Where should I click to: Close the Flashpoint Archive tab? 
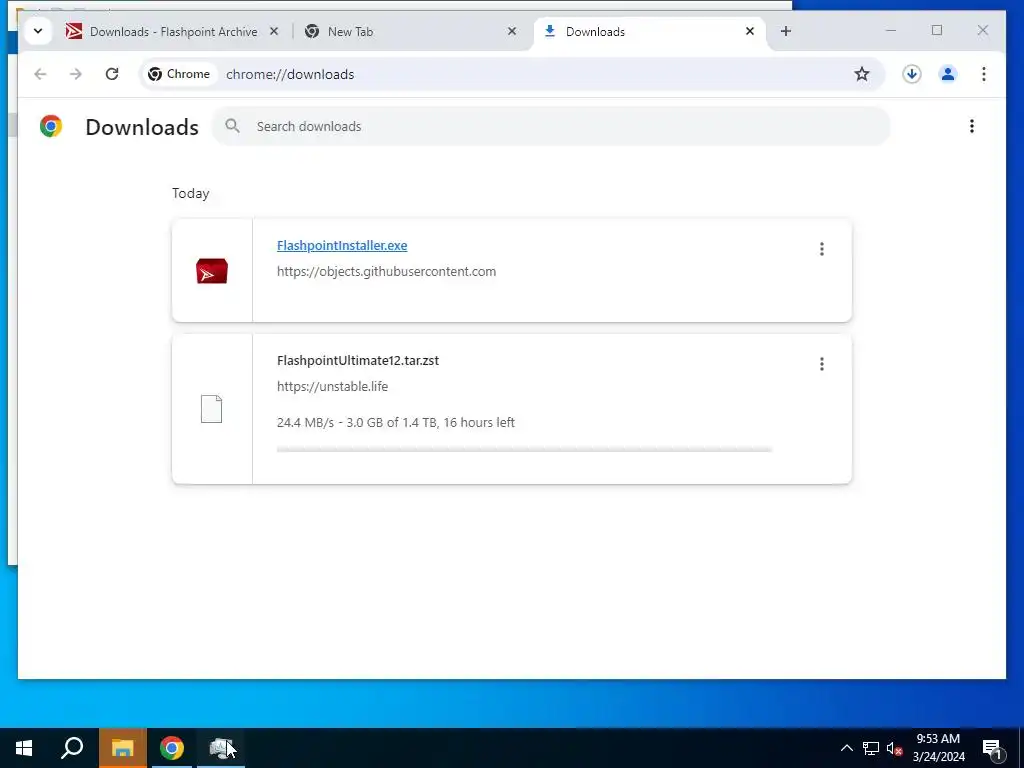(274, 31)
